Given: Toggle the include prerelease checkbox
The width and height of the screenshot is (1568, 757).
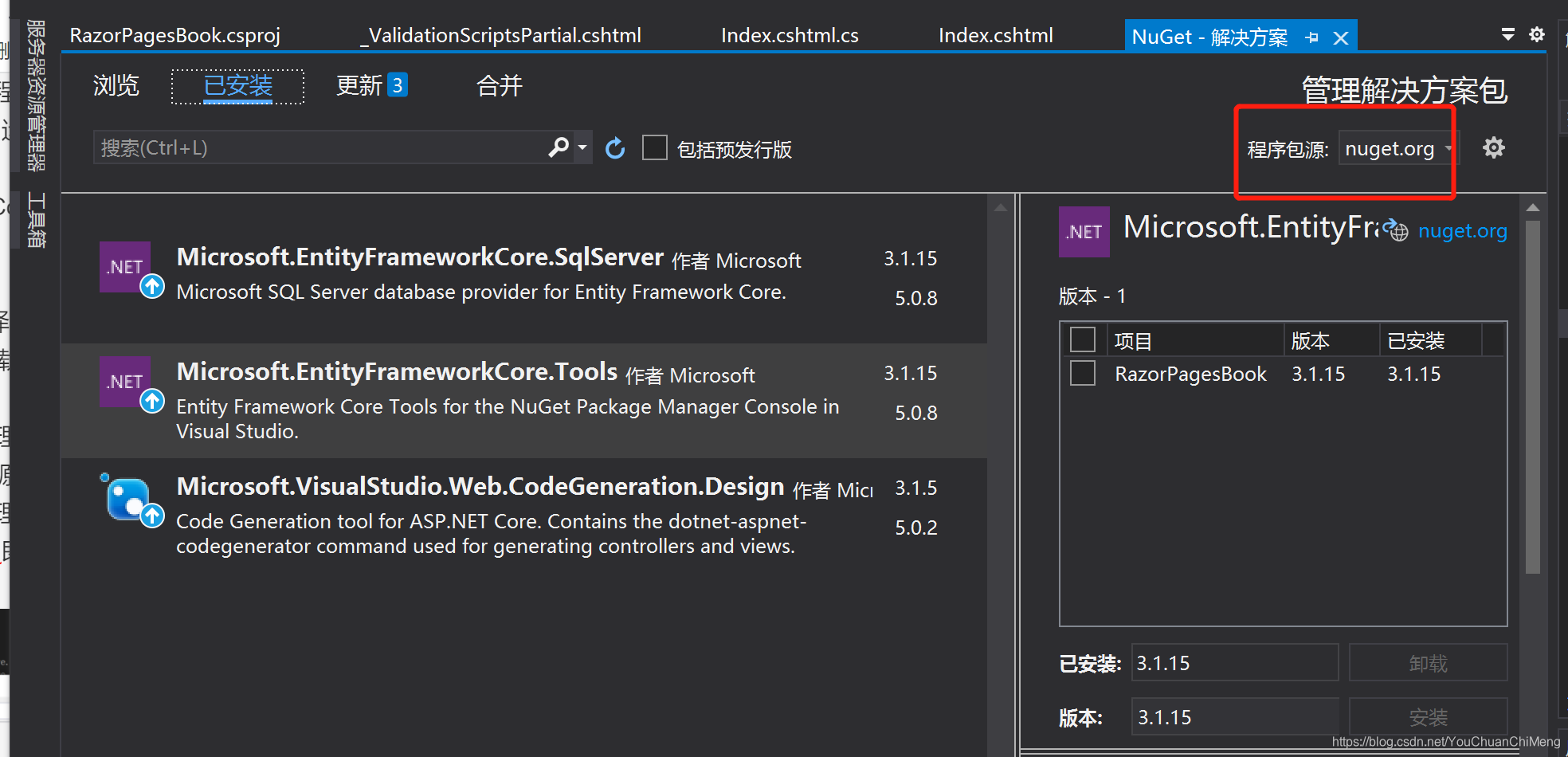Looking at the screenshot, I should [655, 147].
